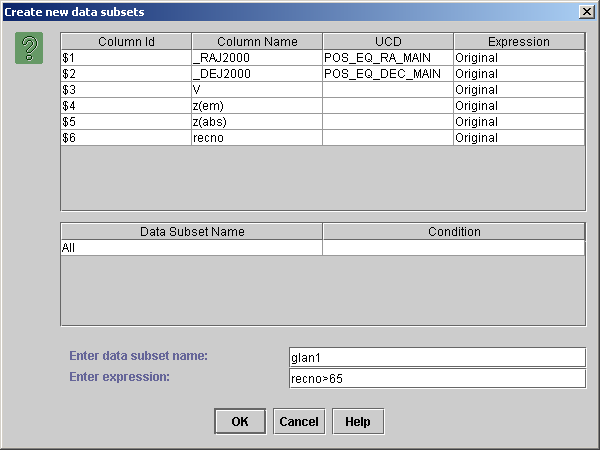
Task: Select the POS_EQ_RA_MAIN UCD cell
Action: click(388, 57)
